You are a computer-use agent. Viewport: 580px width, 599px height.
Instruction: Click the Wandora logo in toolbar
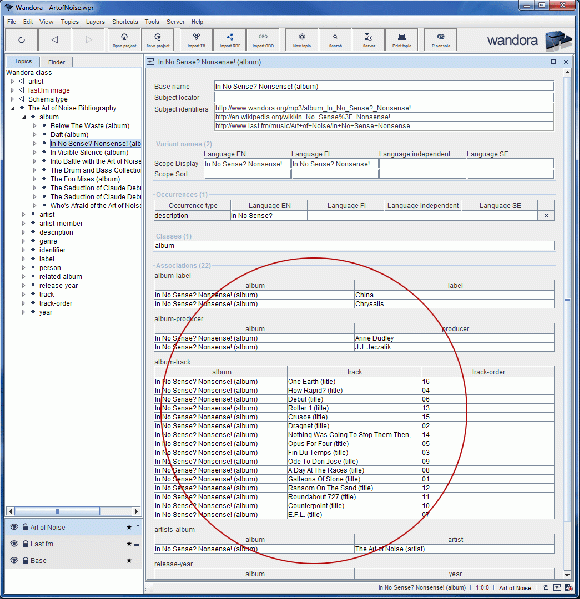529,40
